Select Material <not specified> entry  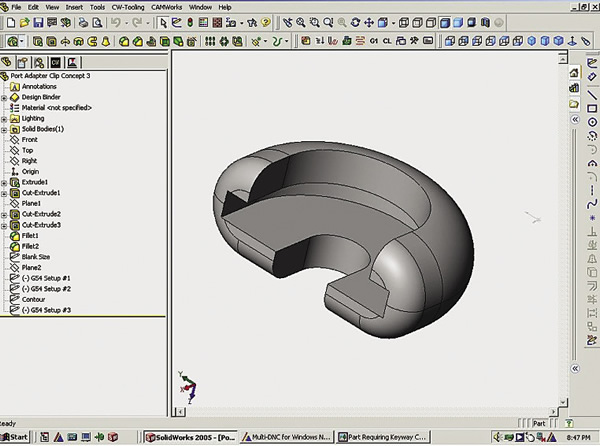pyautogui.click(x=57, y=108)
